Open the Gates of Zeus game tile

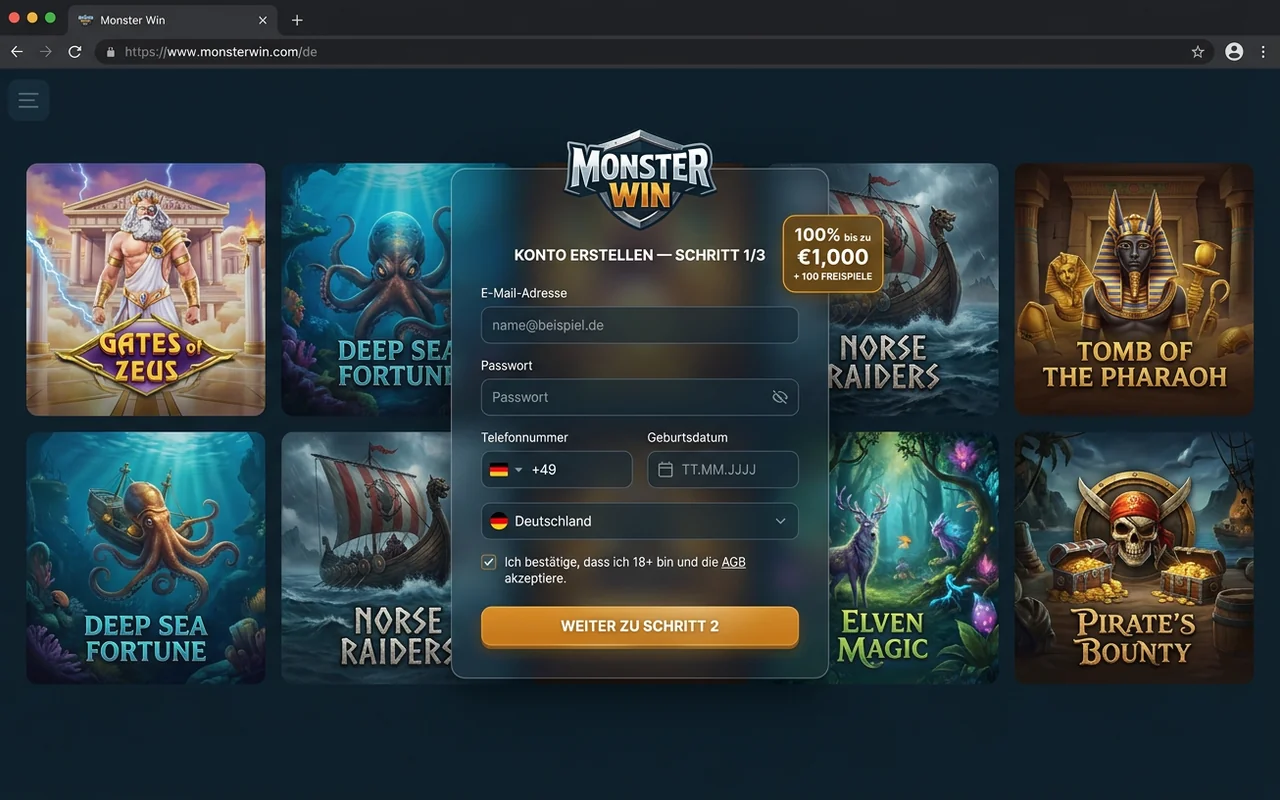click(x=146, y=289)
